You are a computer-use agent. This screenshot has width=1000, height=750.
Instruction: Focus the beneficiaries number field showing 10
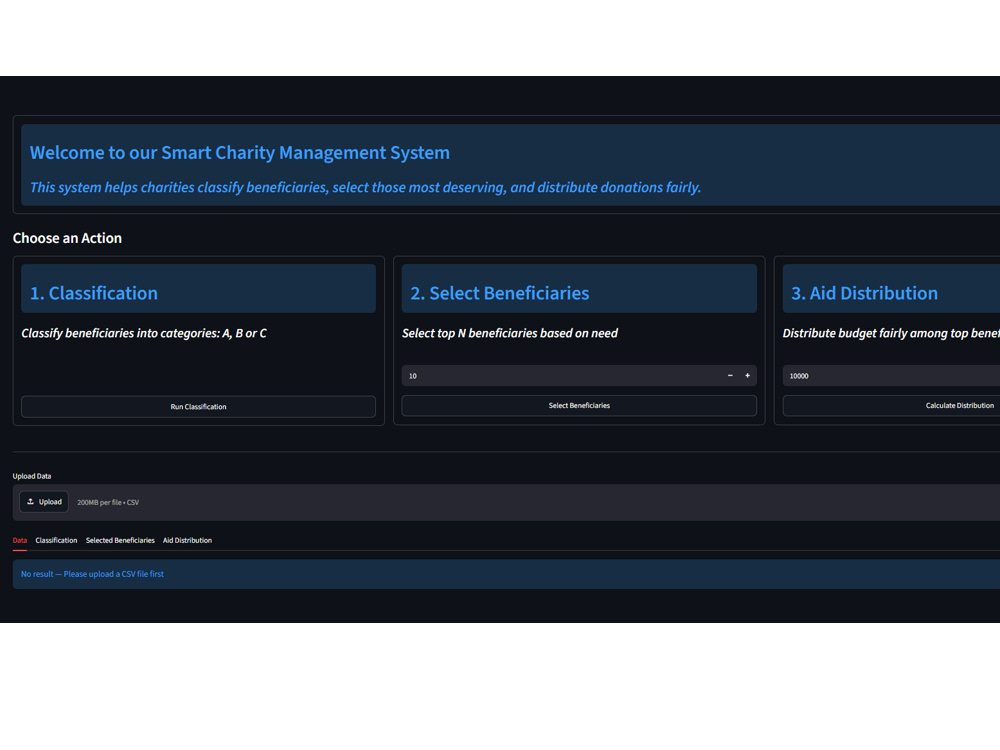(x=562, y=376)
